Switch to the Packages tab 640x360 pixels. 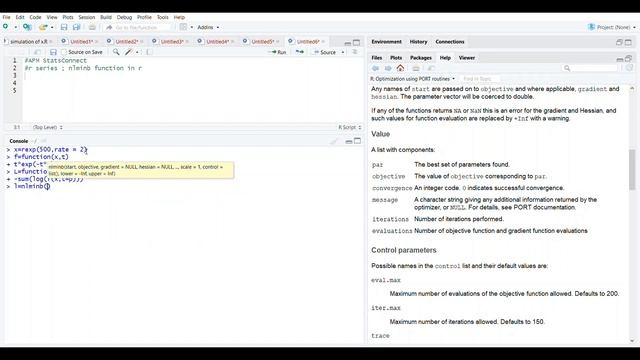(x=421, y=58)
